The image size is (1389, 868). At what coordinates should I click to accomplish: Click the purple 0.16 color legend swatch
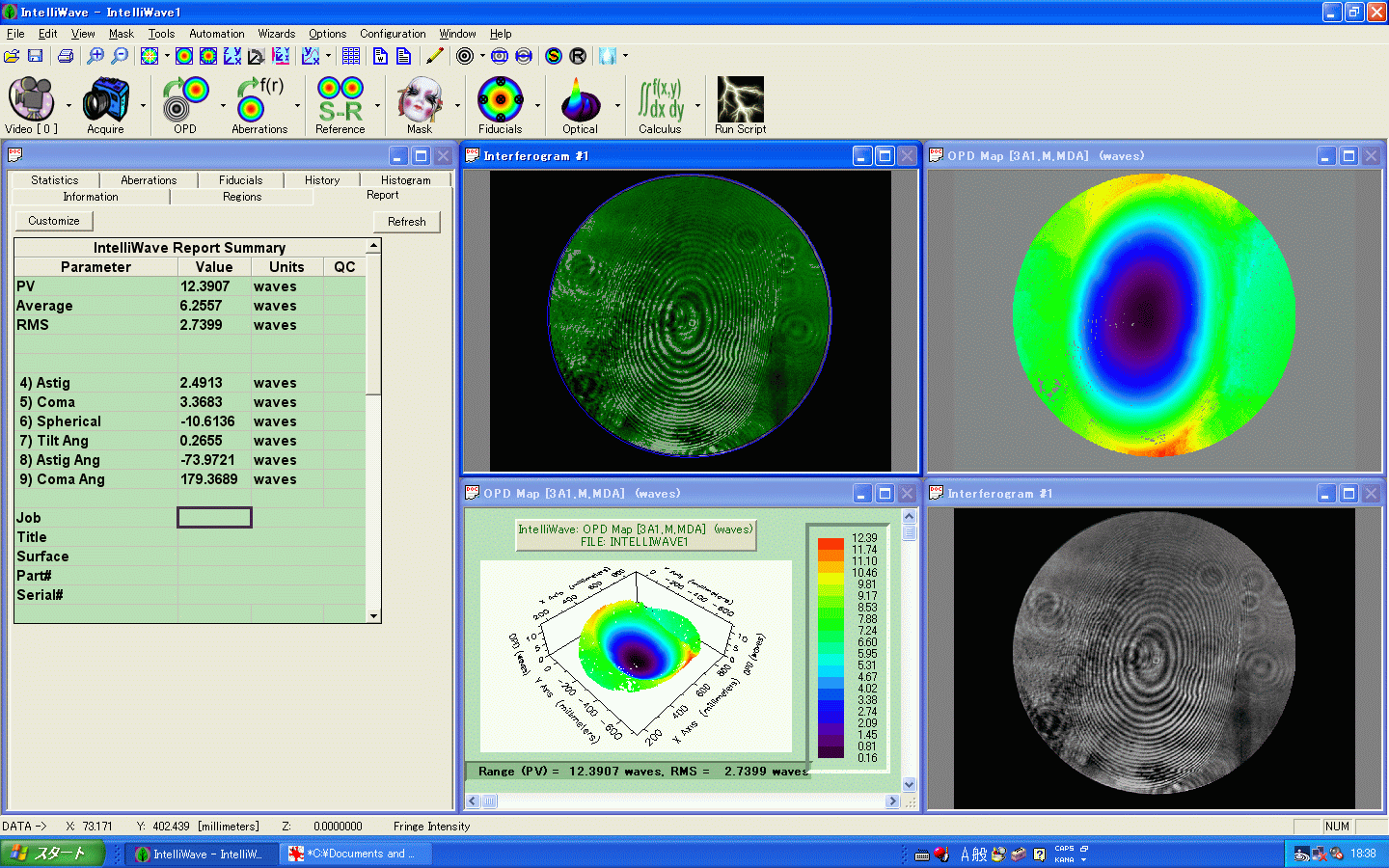pyautogui.click(x=831, y=753)
